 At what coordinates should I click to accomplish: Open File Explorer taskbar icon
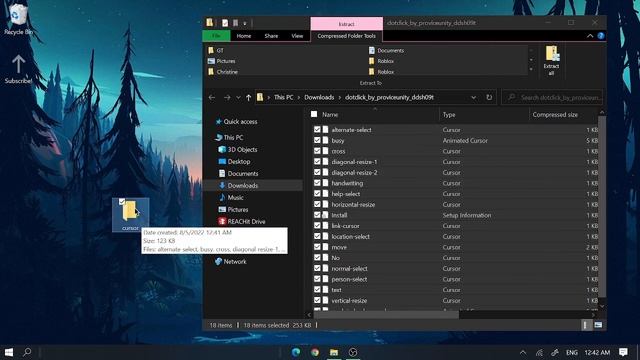point(334,352)
